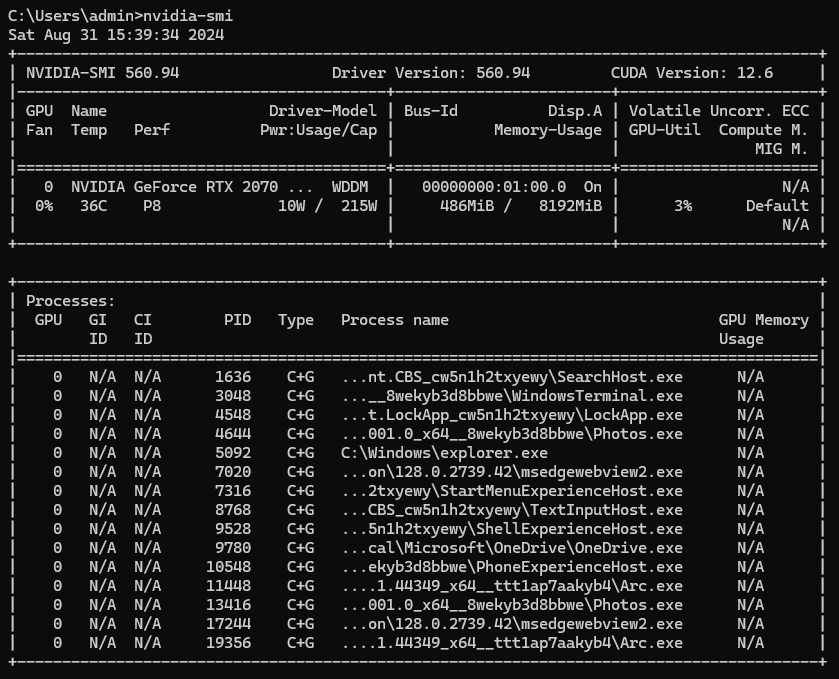Click the Process name column header
839x679 pixels.
click(x=395, y=320)
